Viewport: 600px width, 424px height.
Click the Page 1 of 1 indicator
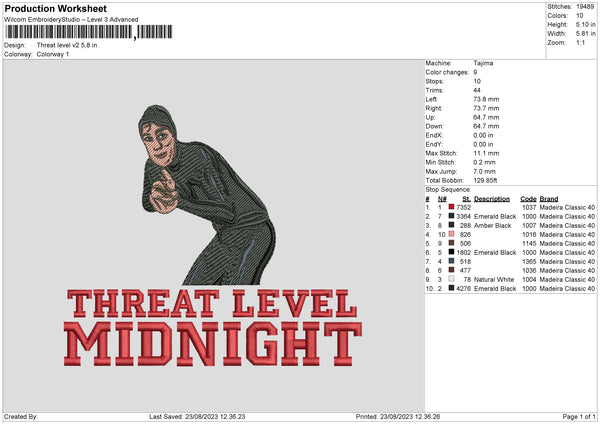[x=579, y=416]
